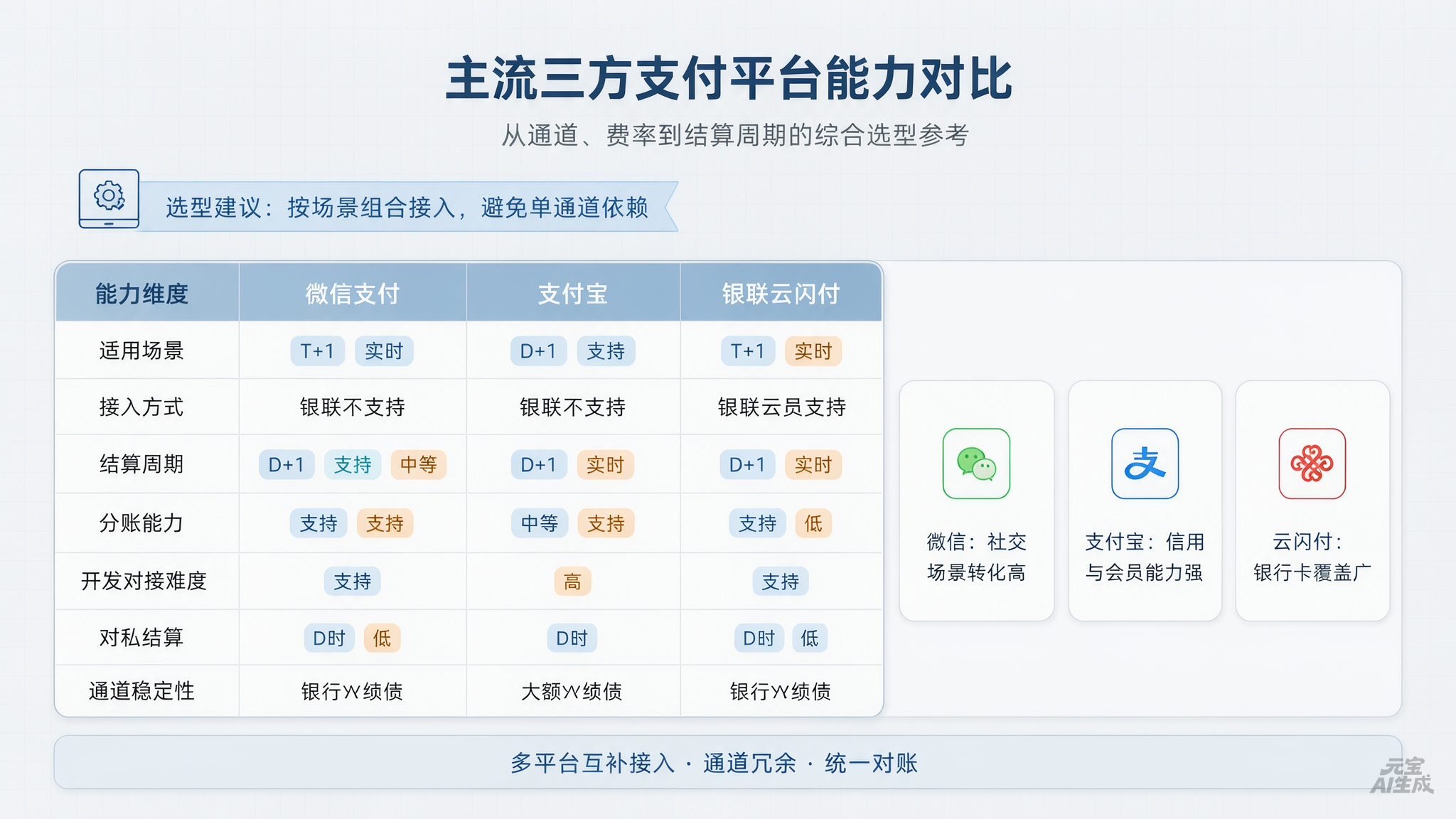Click 支持 tag in 银联云闪付 开发对接难度
Screen dimensions: 1456x819
[x=781, y=582]
